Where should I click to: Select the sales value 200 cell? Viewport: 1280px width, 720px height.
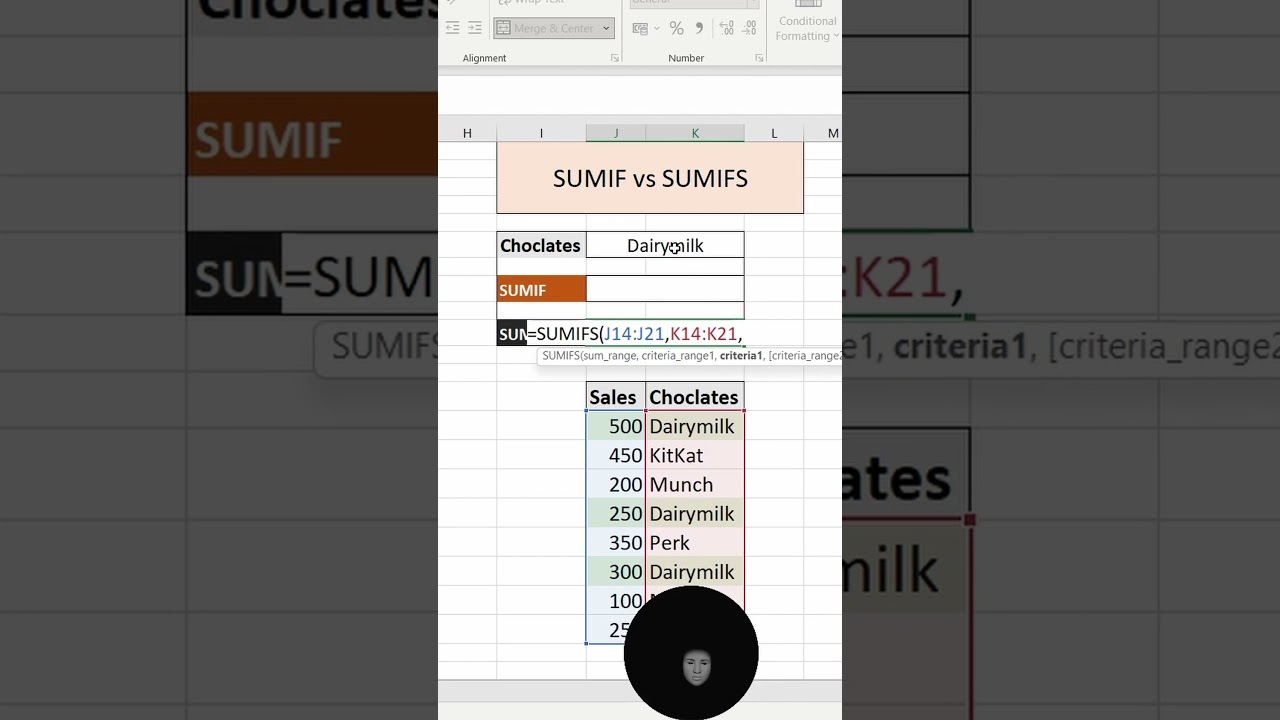click(616, 484)
